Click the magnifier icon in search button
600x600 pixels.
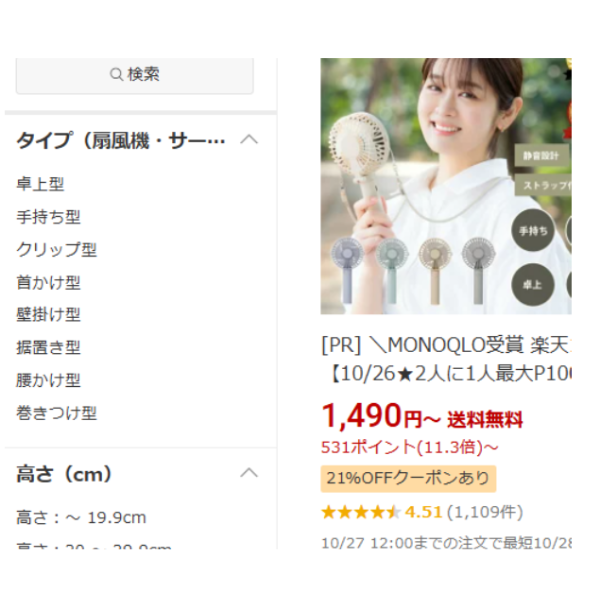pos(116,74)
